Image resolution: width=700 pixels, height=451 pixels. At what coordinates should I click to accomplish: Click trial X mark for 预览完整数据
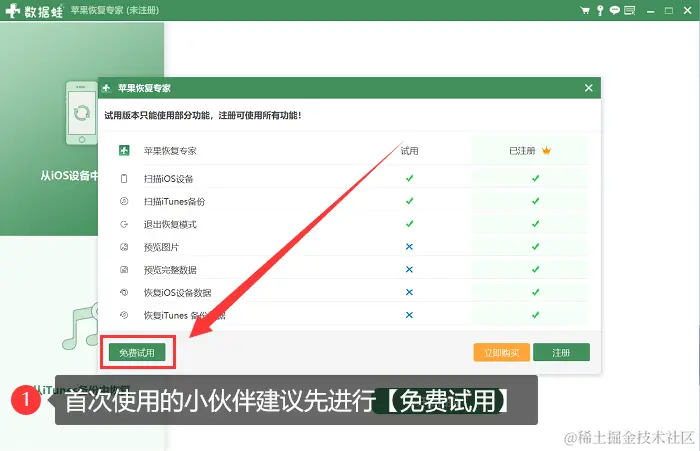409,269
